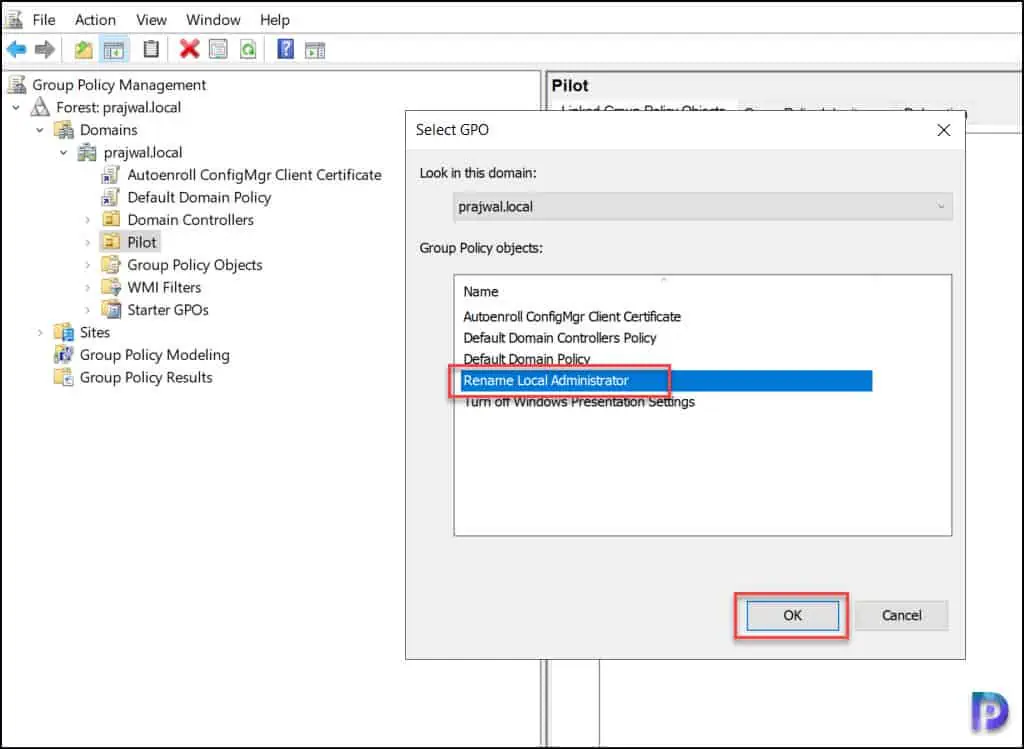This screenshot has width=1024, height=749.
Task: Cancel the Select GPO dialog
Action: (x=901, y=615)
